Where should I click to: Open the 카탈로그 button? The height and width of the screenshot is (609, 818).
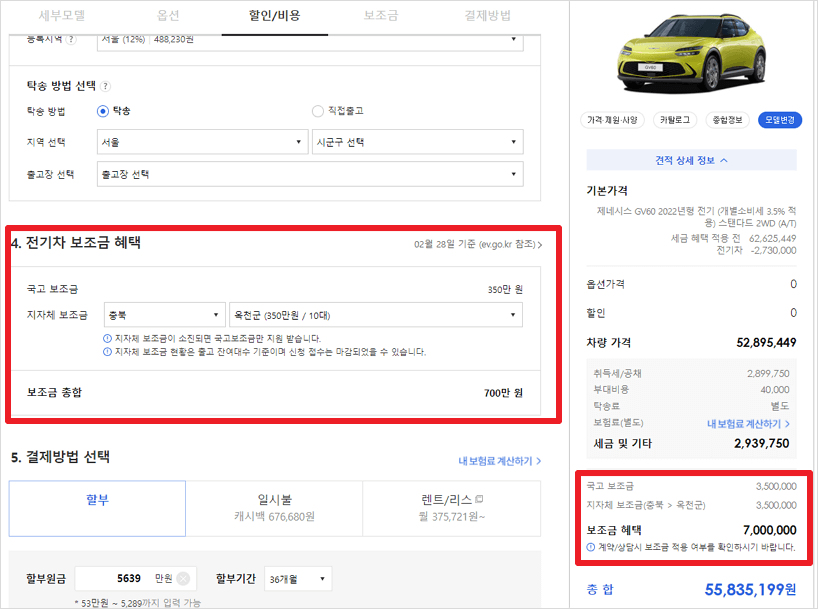[x=673, y=119]
